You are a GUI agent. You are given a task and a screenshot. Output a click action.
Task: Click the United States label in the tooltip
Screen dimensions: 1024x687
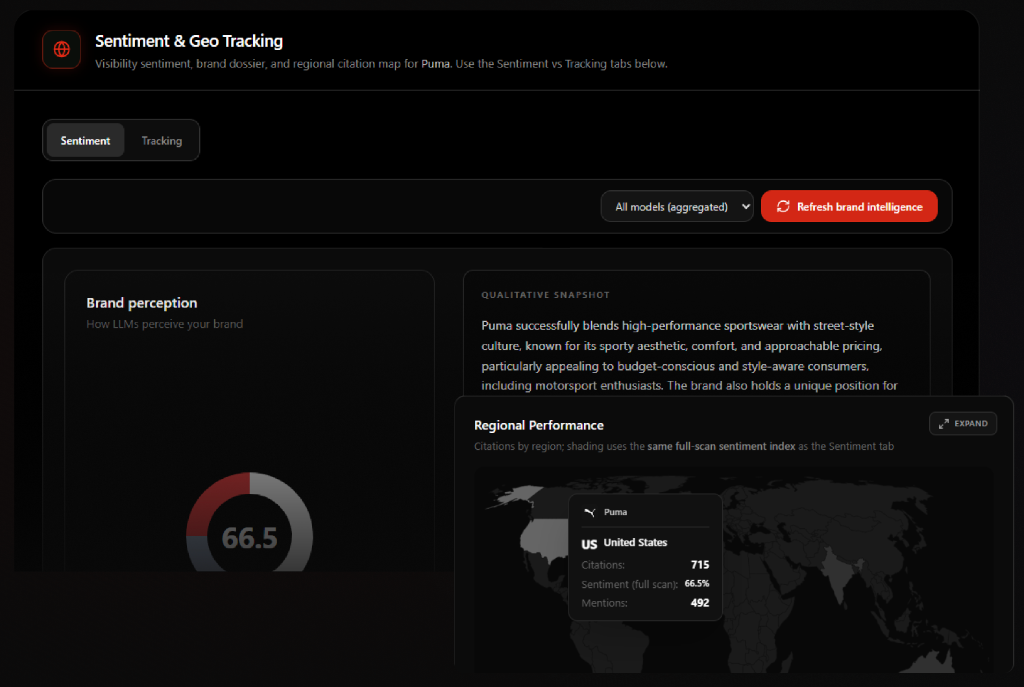(635, 542)
